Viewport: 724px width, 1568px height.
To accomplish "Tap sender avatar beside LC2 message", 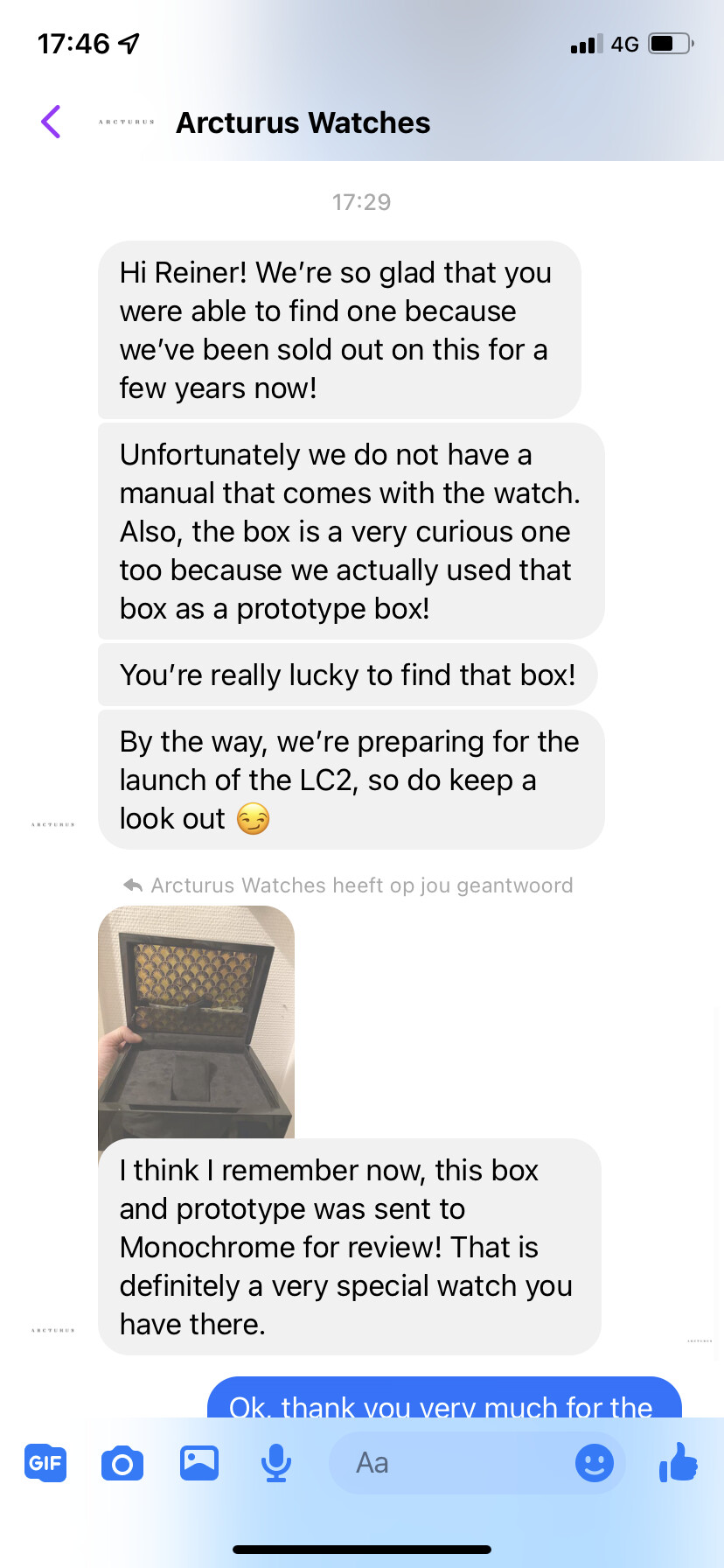I will coord(53,824).
